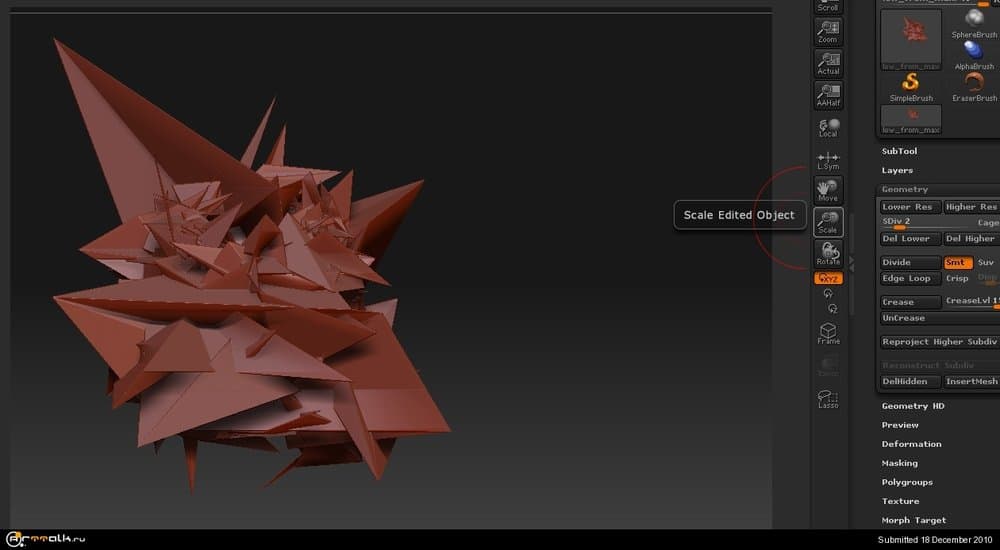This screenshot has width=1000, height=550.
Task: Click the Zoom view icon
Action: pyautogui.click(x=828, y=32)
